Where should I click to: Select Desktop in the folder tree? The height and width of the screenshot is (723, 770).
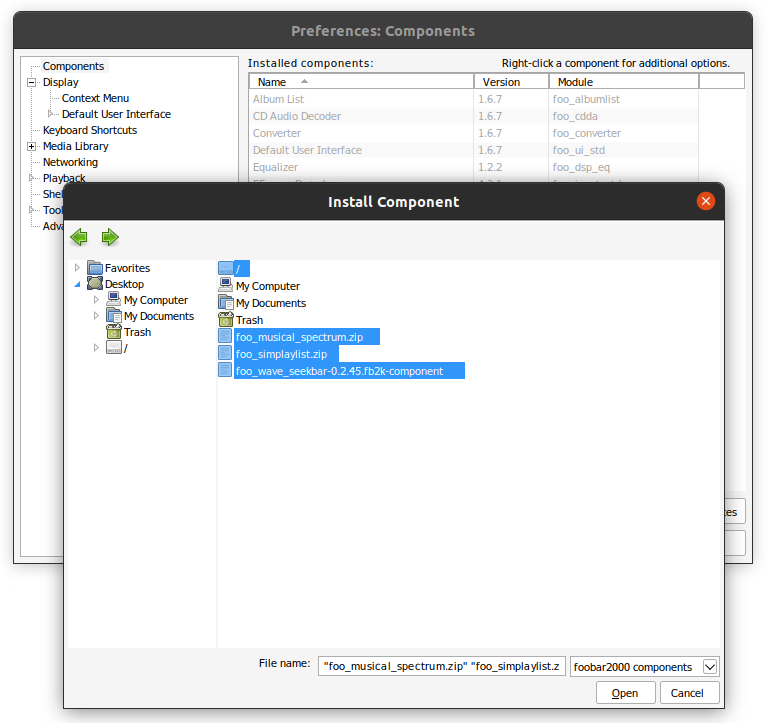tap(124, 284)
